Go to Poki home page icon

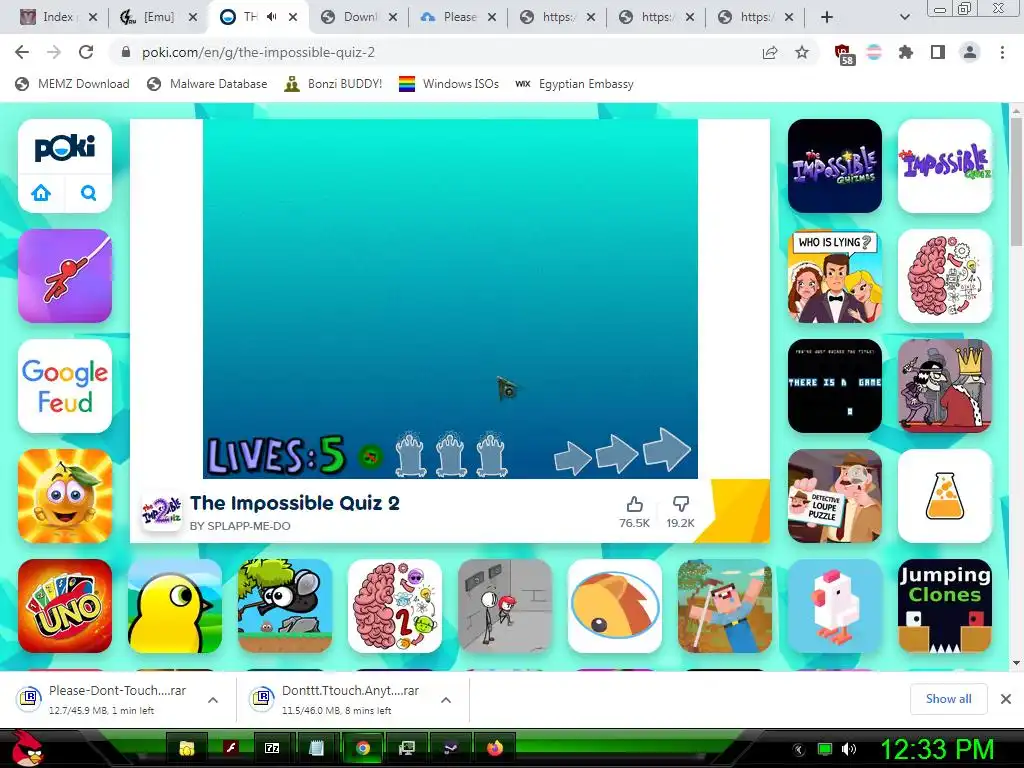[x=41, y=193]
